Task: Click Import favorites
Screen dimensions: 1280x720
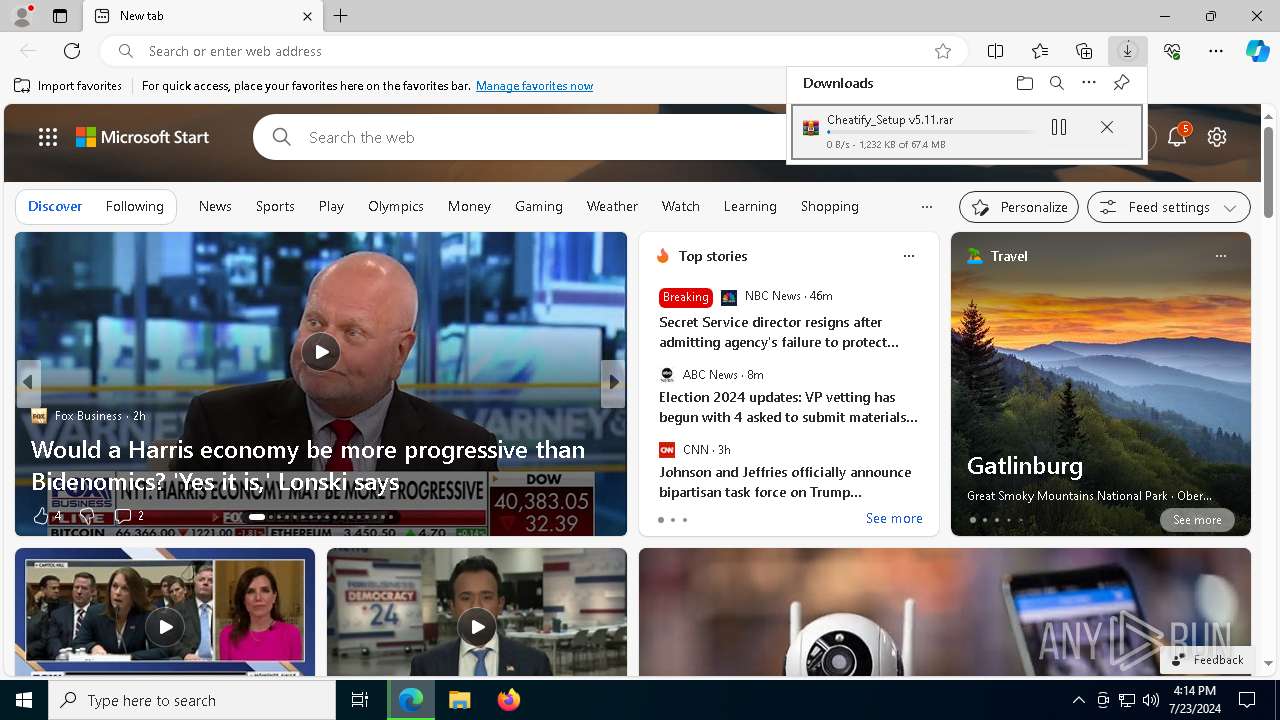Action: coord(68,86)
